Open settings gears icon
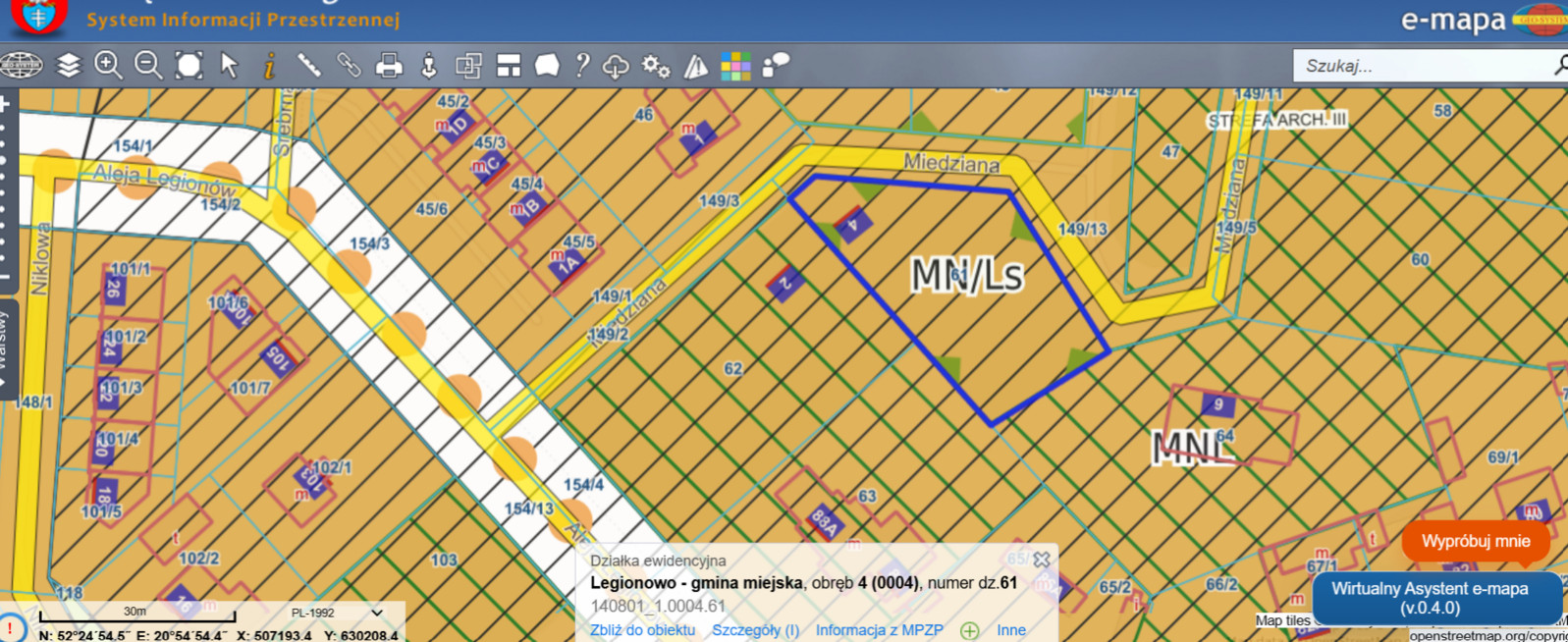Image resolution: width=1568 pixels, height=642 pixels. [656, 66]
